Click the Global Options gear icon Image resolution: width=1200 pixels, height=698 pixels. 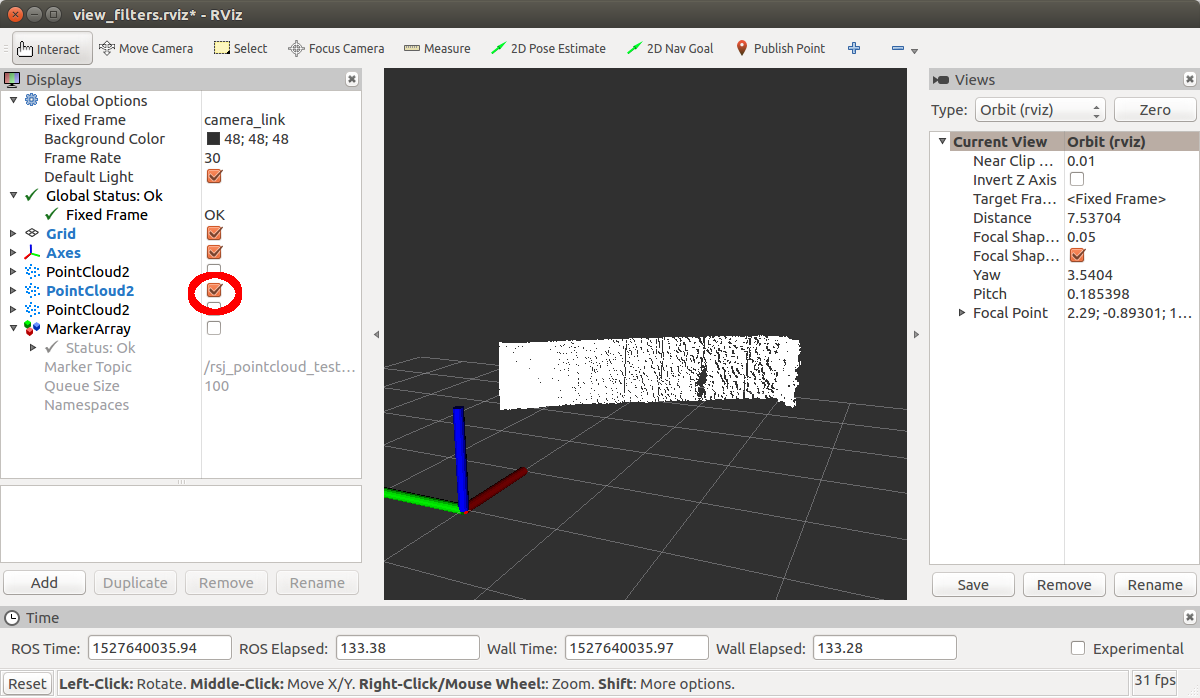point(31,100)
